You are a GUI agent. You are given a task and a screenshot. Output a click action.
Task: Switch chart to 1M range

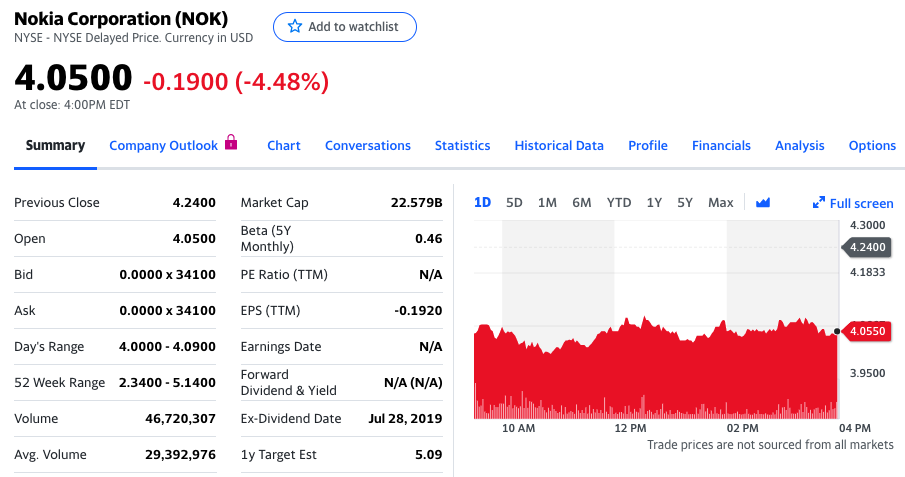(x=547, y=203)
